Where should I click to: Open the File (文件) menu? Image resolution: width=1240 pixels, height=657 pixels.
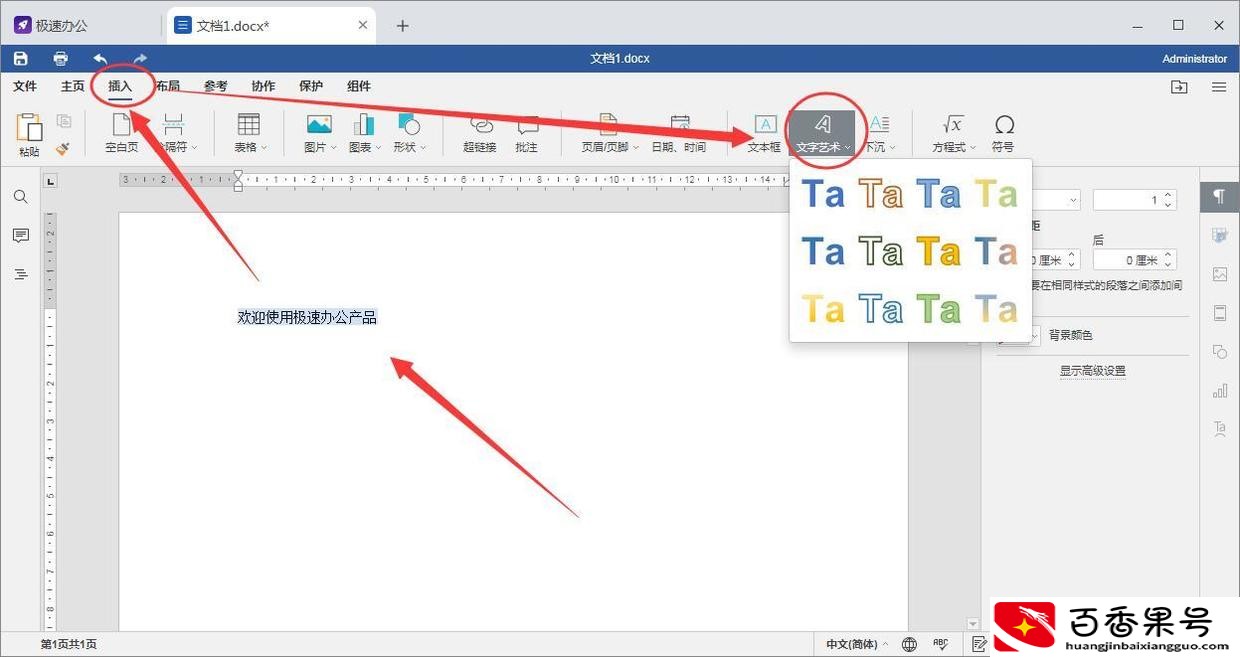(x=25, y=86)
